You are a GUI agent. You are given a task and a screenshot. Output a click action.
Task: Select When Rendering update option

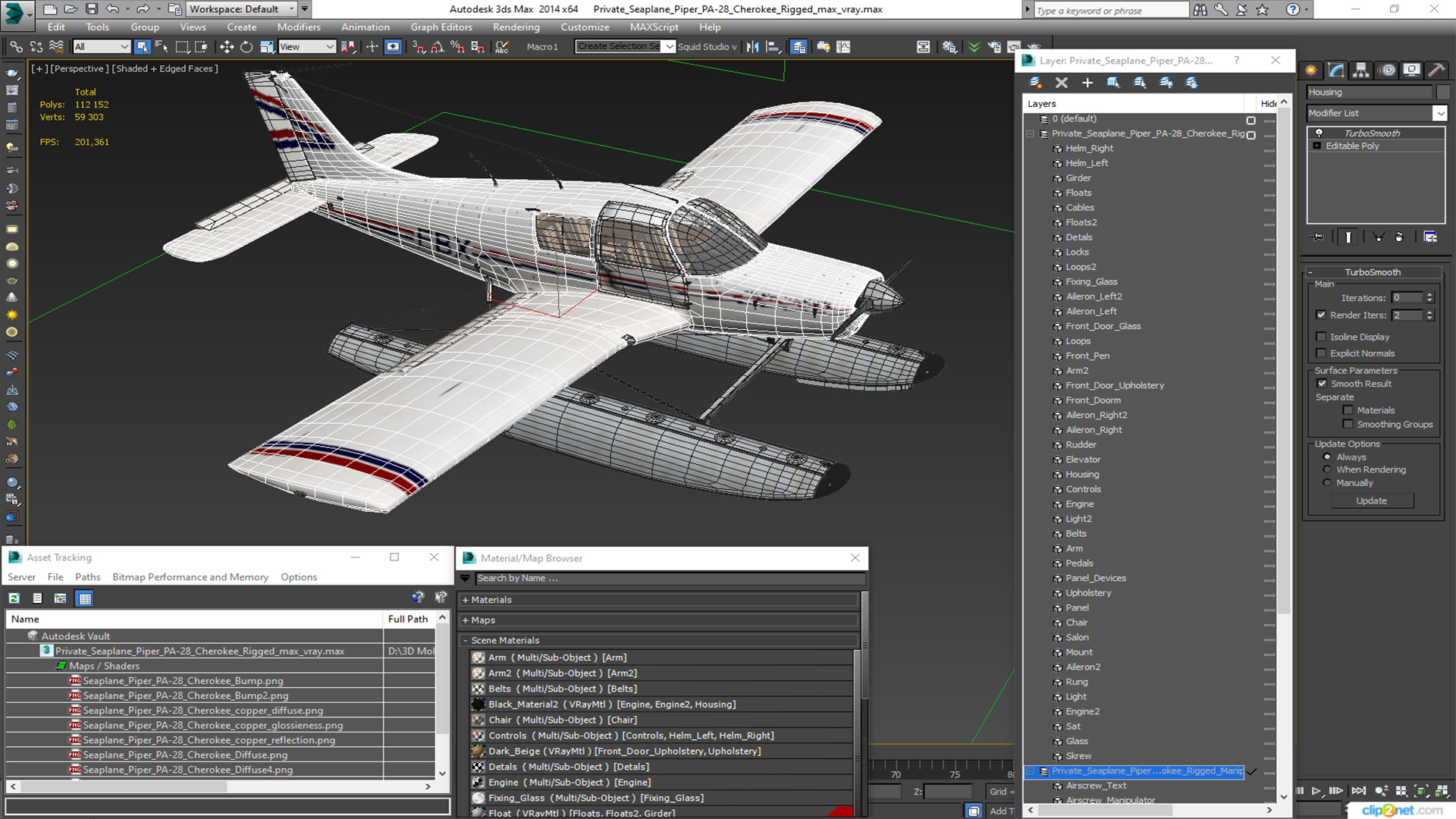point(1326,470)
